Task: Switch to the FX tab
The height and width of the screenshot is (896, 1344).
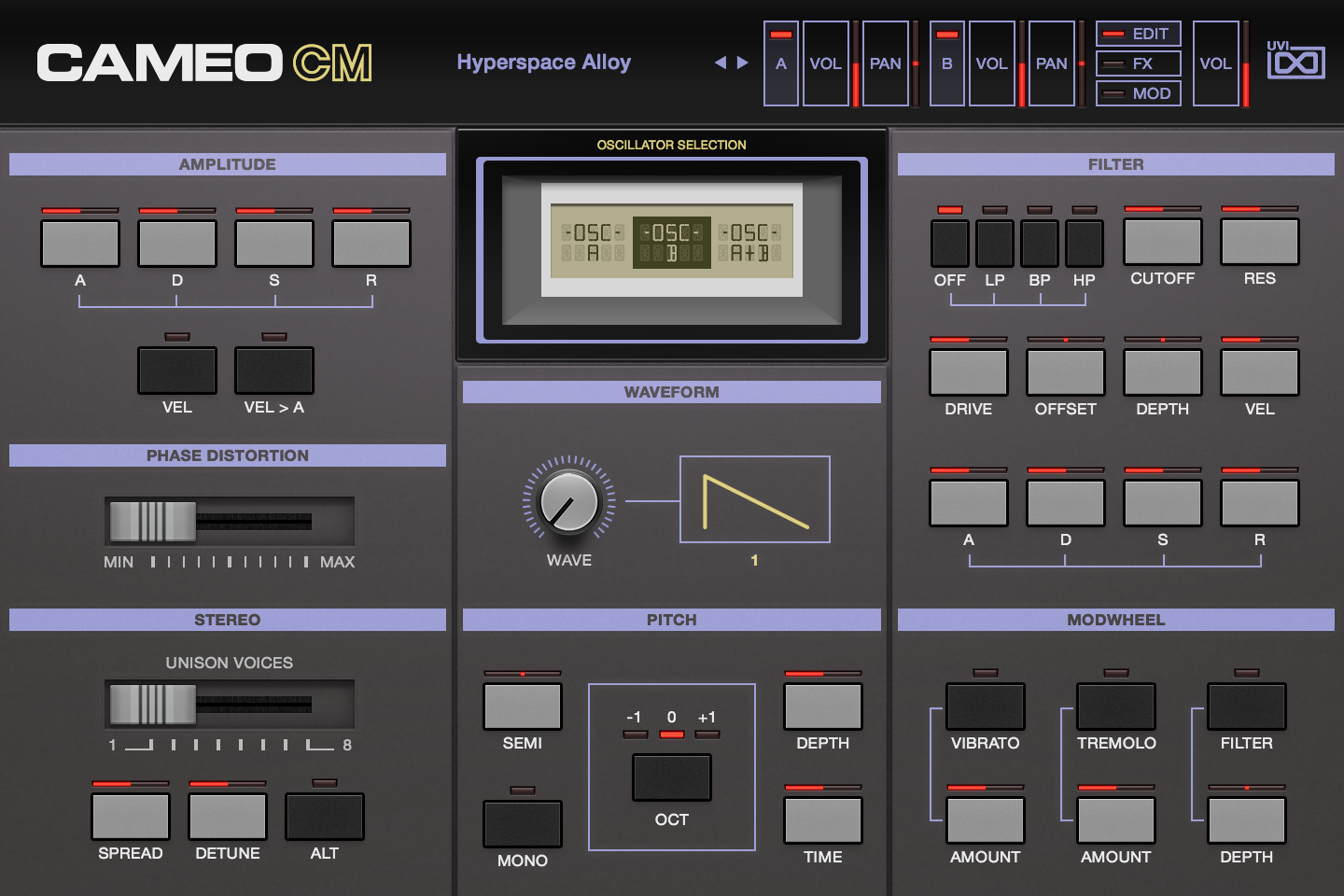Action: point(1138,63)
